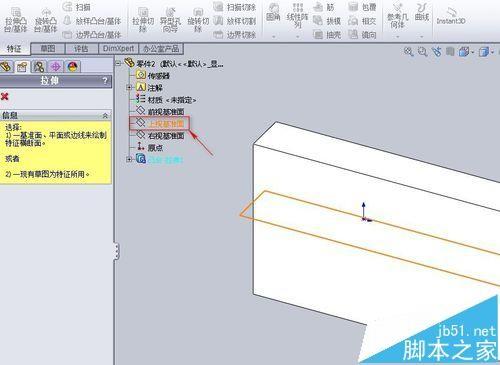Viewport: 500px width, 365px height.
Task: Switch to the 办公室产品 office products tab
Action: (161, 49)
